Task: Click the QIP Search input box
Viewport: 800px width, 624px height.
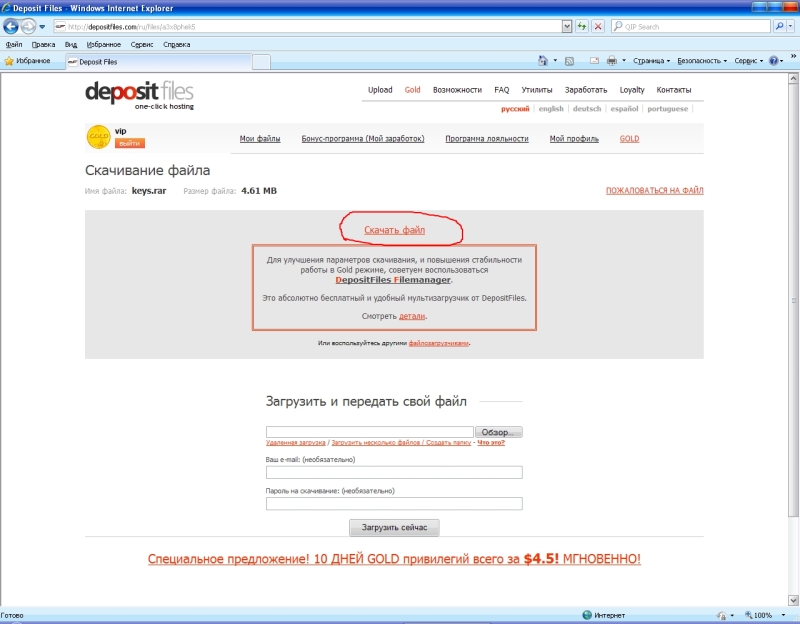Action: pyautogui.click(x=691, y=27)
